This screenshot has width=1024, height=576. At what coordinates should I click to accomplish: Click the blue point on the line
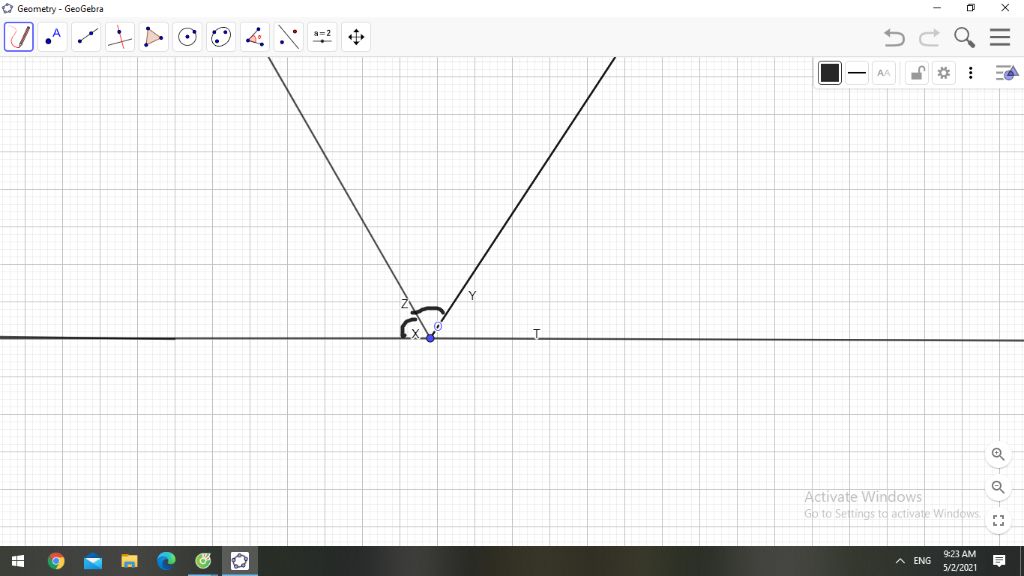(x=430, y=338)
